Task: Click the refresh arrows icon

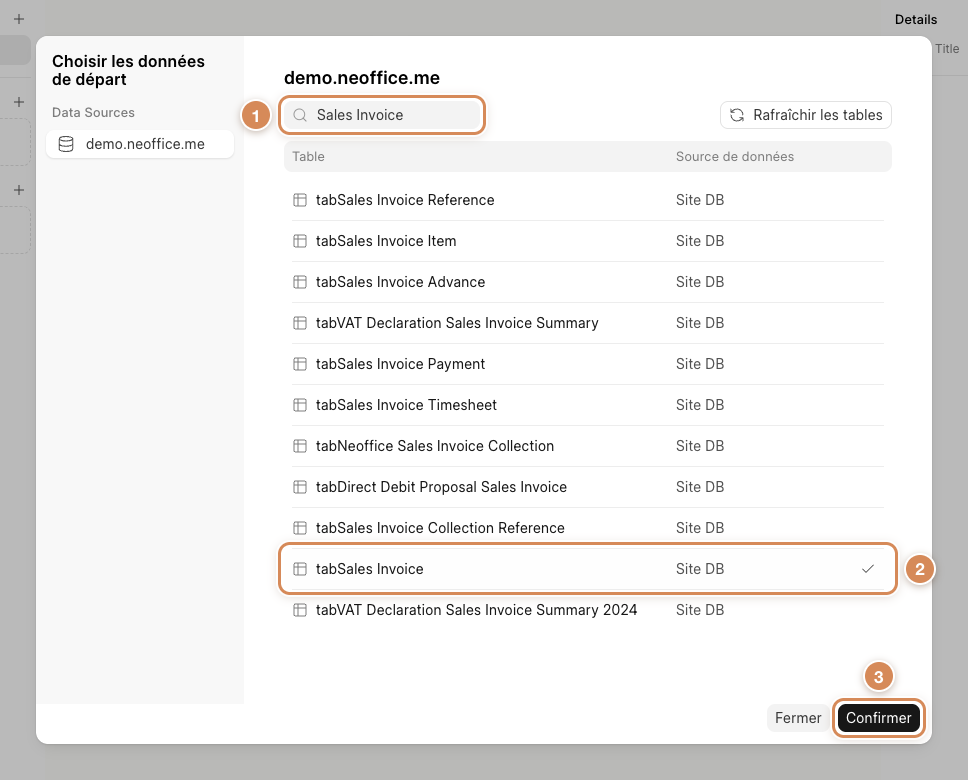Action: point(737,115)
